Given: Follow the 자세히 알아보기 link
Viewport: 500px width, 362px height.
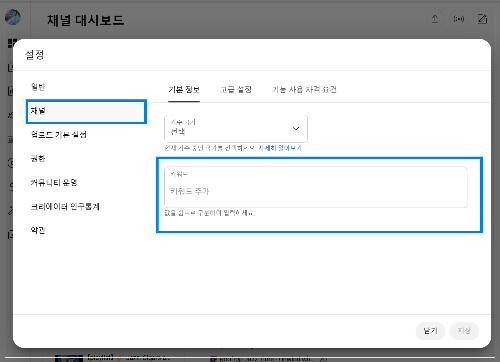Looking at the screenshot, I should point(280,148).
